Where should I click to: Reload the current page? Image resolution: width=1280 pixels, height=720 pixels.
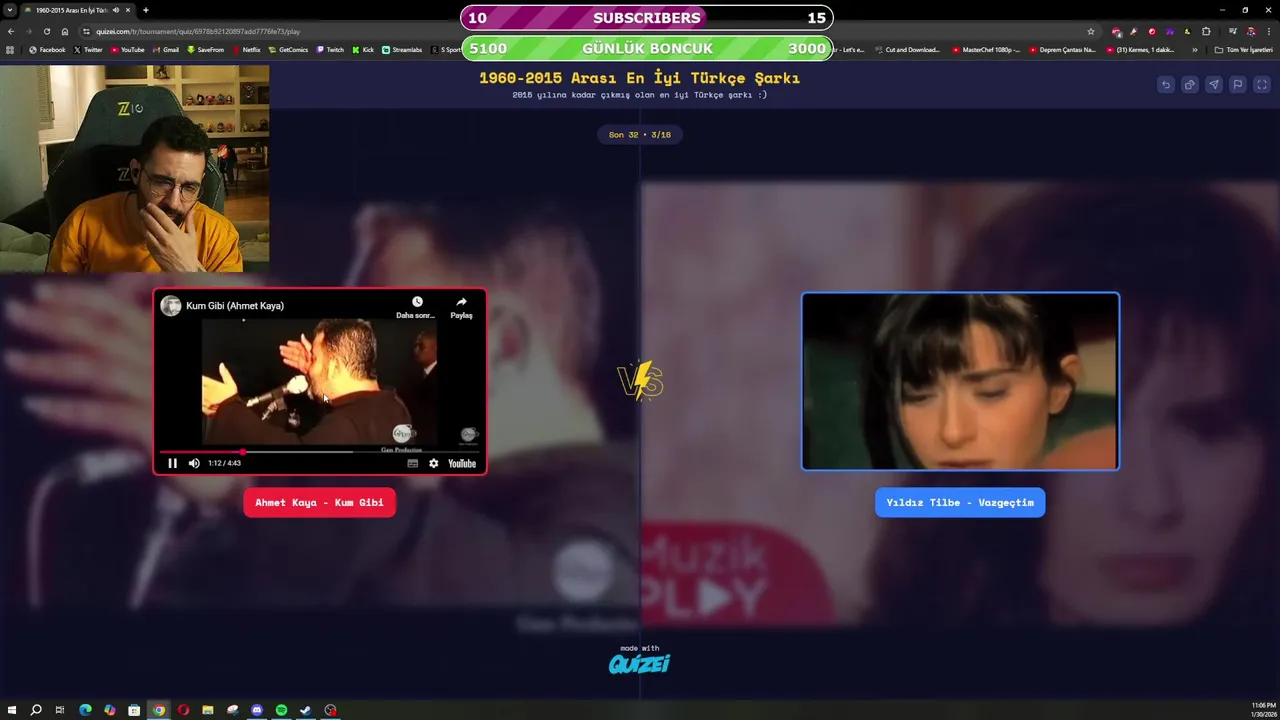[x=46, y=31]
